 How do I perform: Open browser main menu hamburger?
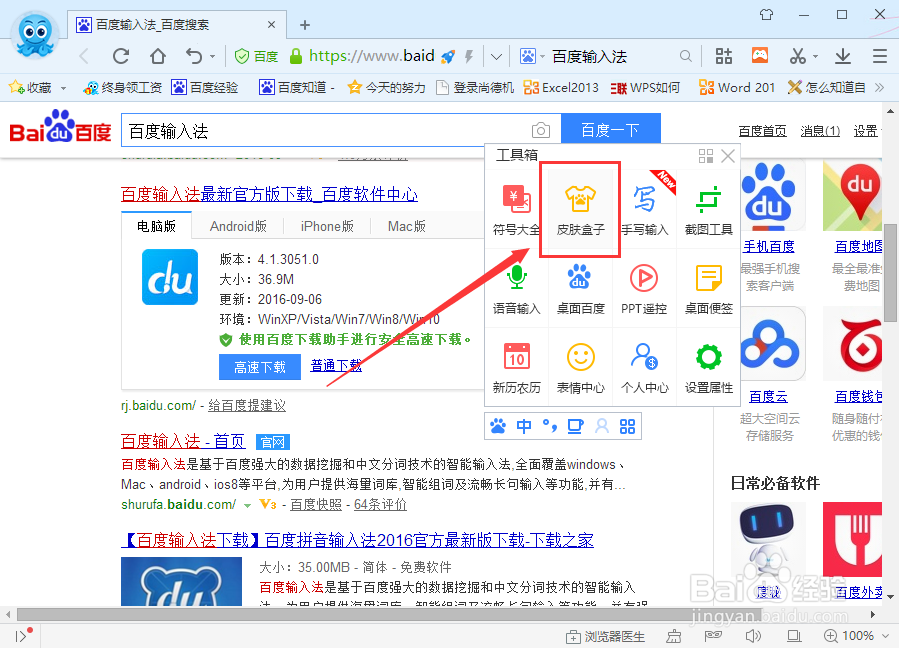tap(880, 56)
